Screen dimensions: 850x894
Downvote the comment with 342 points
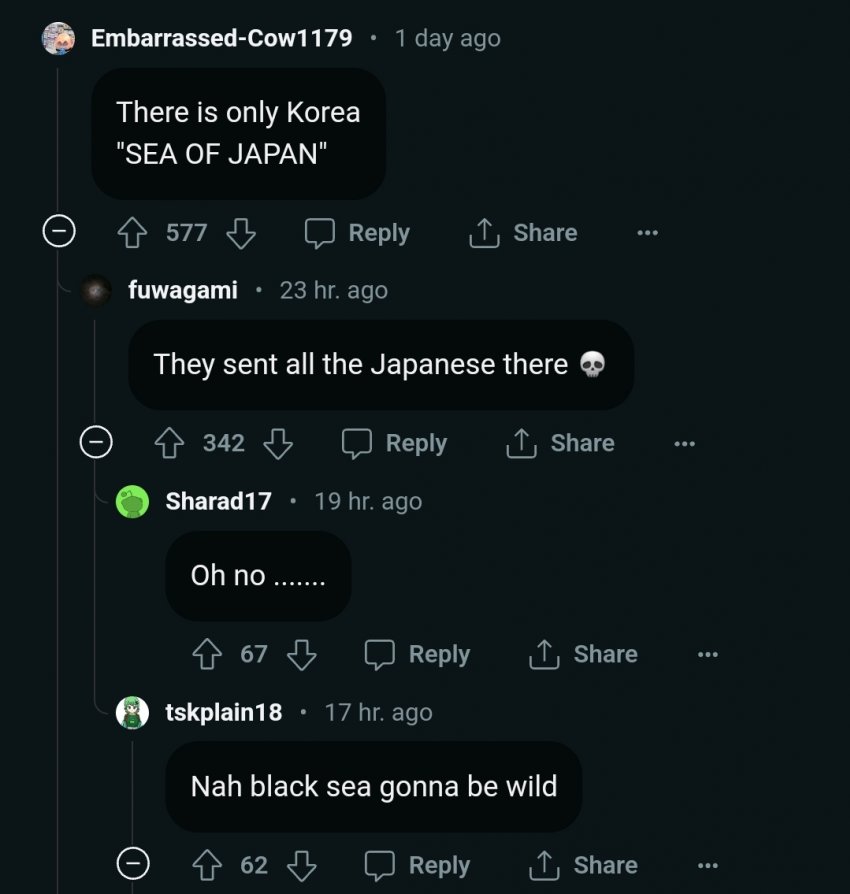click(x=278, y=443)
